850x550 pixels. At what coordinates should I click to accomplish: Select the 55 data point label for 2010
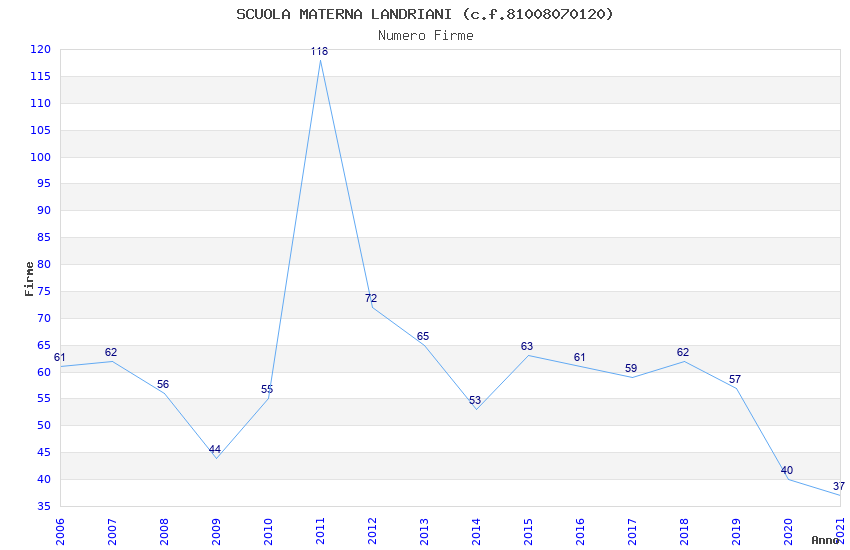pos(267,390)
